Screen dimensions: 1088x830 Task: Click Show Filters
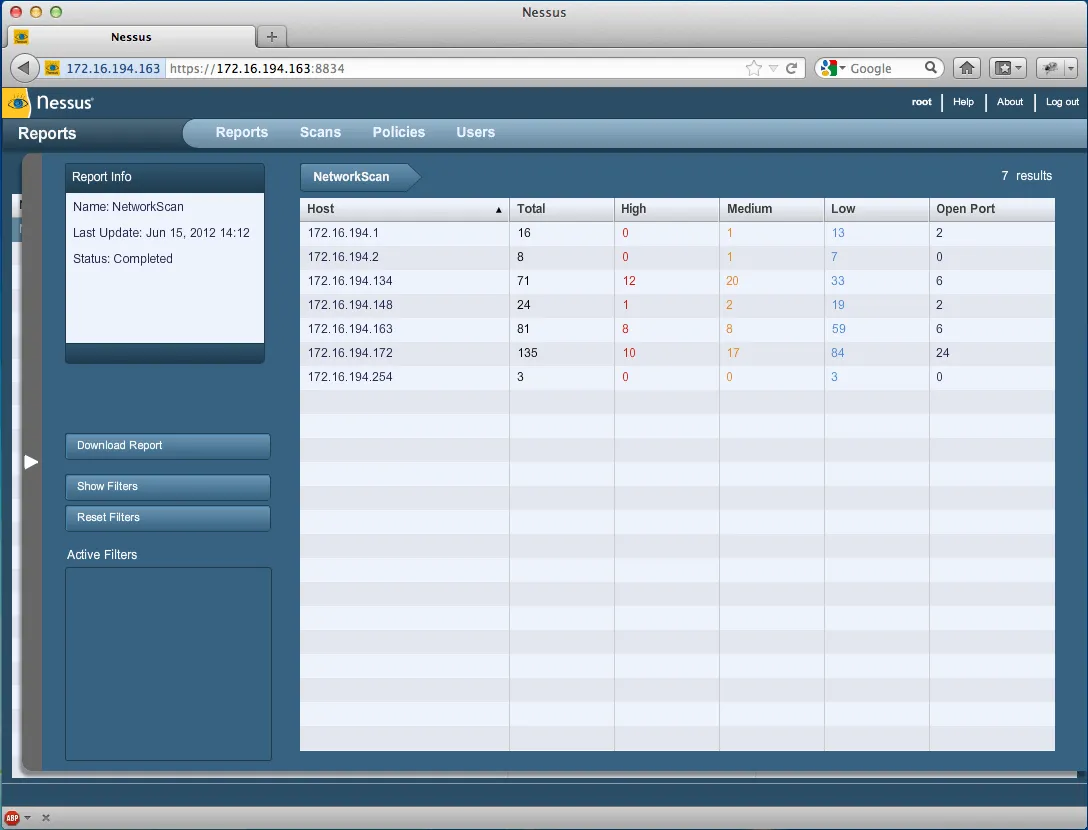click(167, 487)
